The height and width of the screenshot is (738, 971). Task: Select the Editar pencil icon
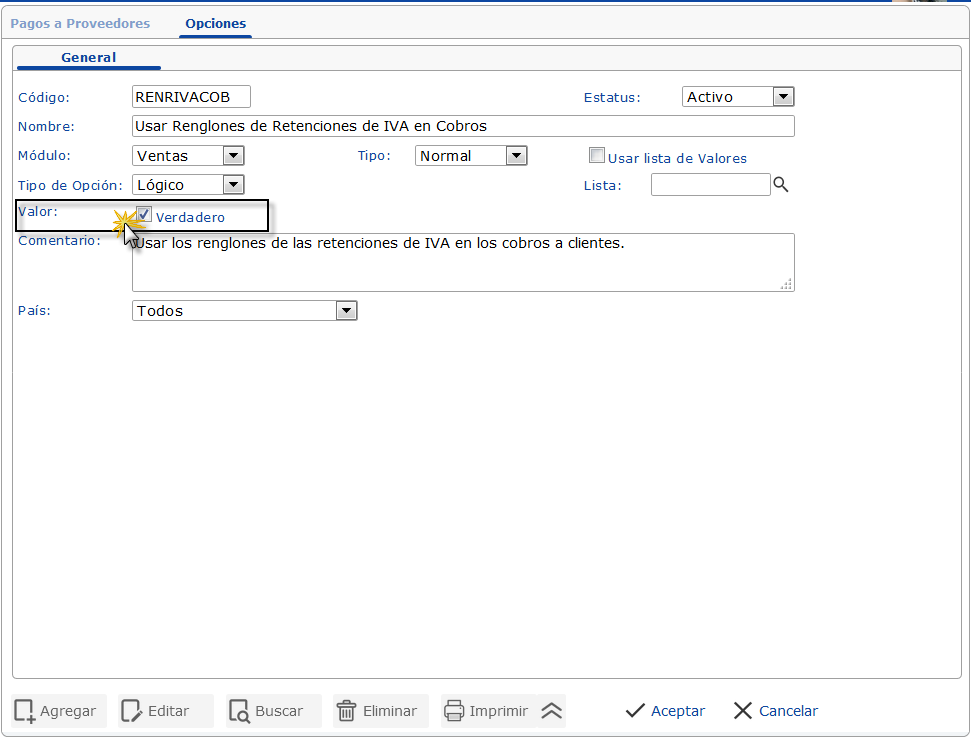click(131, 710)
